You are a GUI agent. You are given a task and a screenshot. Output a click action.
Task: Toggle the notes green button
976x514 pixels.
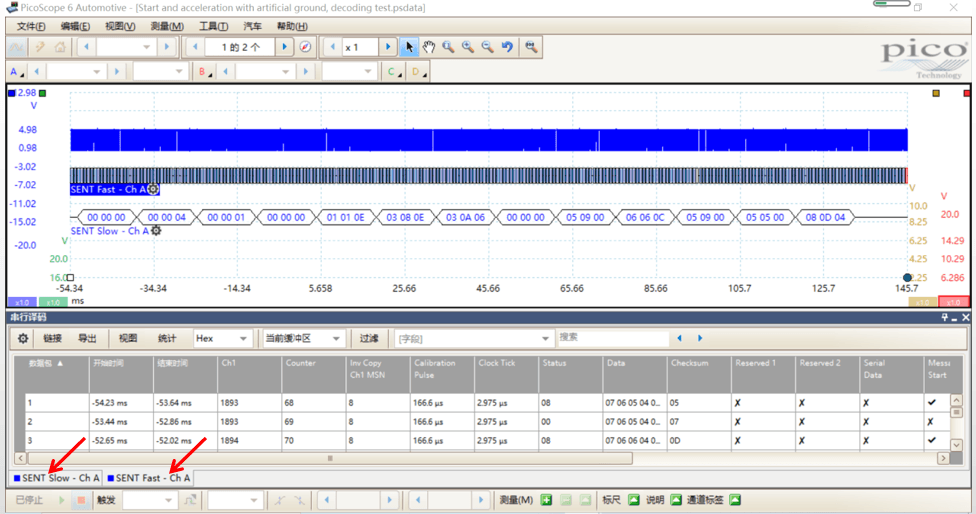pos(676,500)
